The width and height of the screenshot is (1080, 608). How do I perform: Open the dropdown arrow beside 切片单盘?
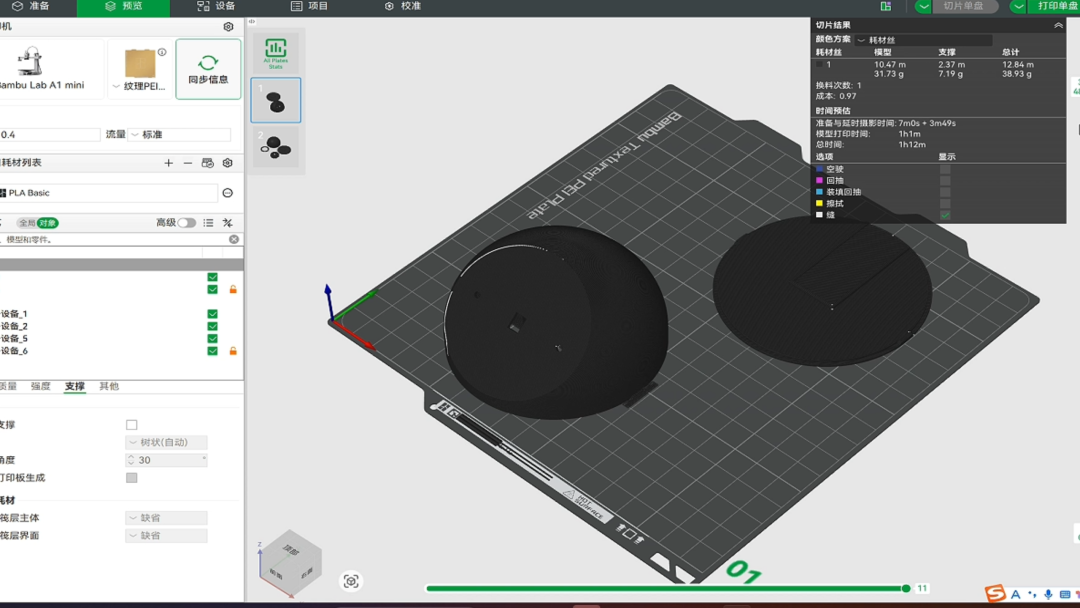click(x=923, y=6)
